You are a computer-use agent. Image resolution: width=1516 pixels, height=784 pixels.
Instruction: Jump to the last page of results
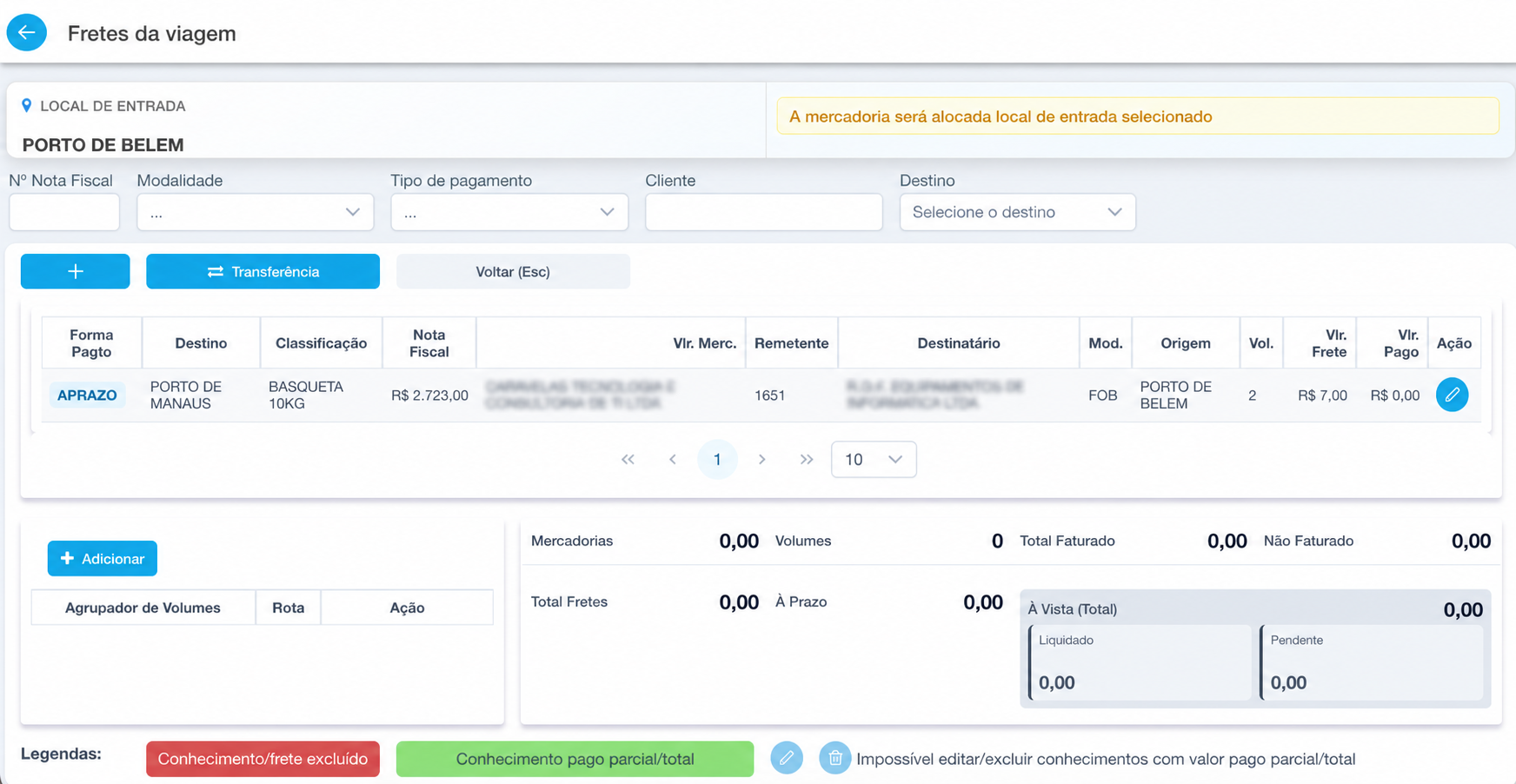click(x=807, y=460)
